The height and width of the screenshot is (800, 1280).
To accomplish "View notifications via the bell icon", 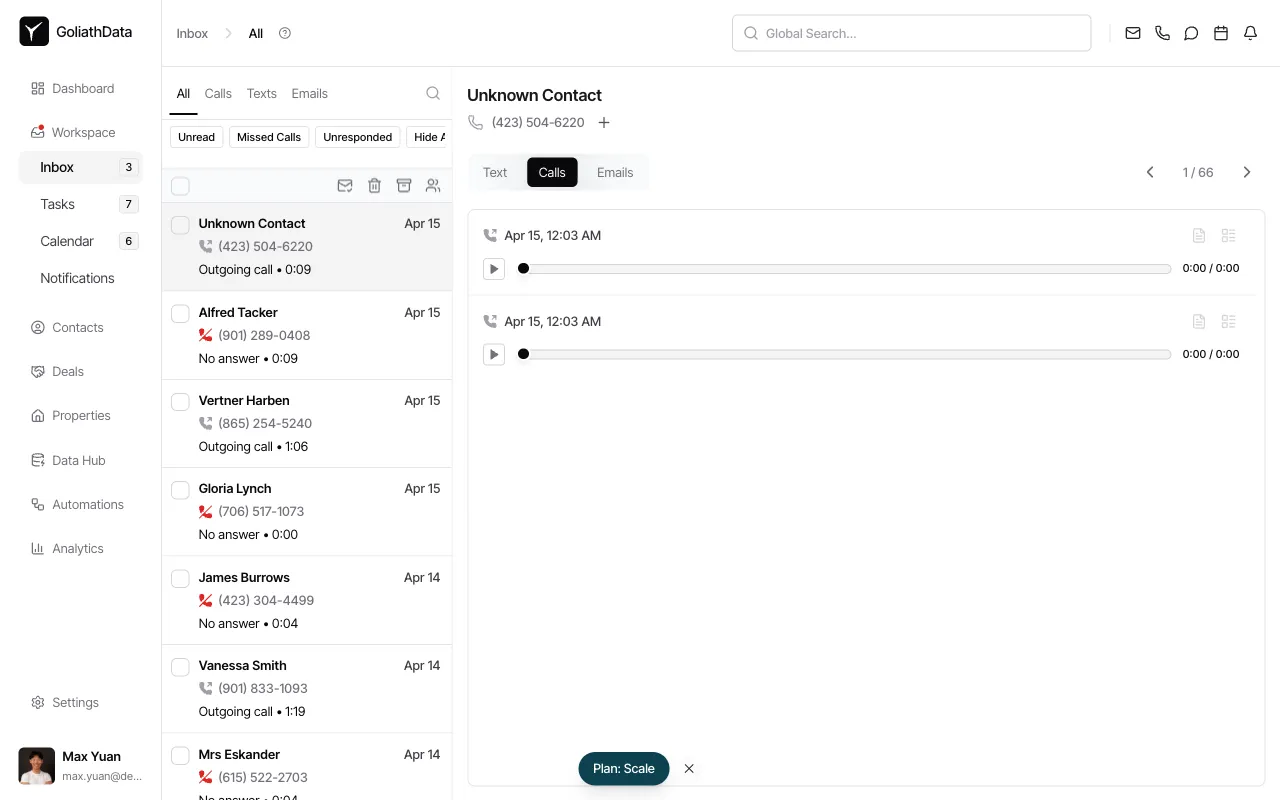I will pyautogui.click(x=1249, y=33).
